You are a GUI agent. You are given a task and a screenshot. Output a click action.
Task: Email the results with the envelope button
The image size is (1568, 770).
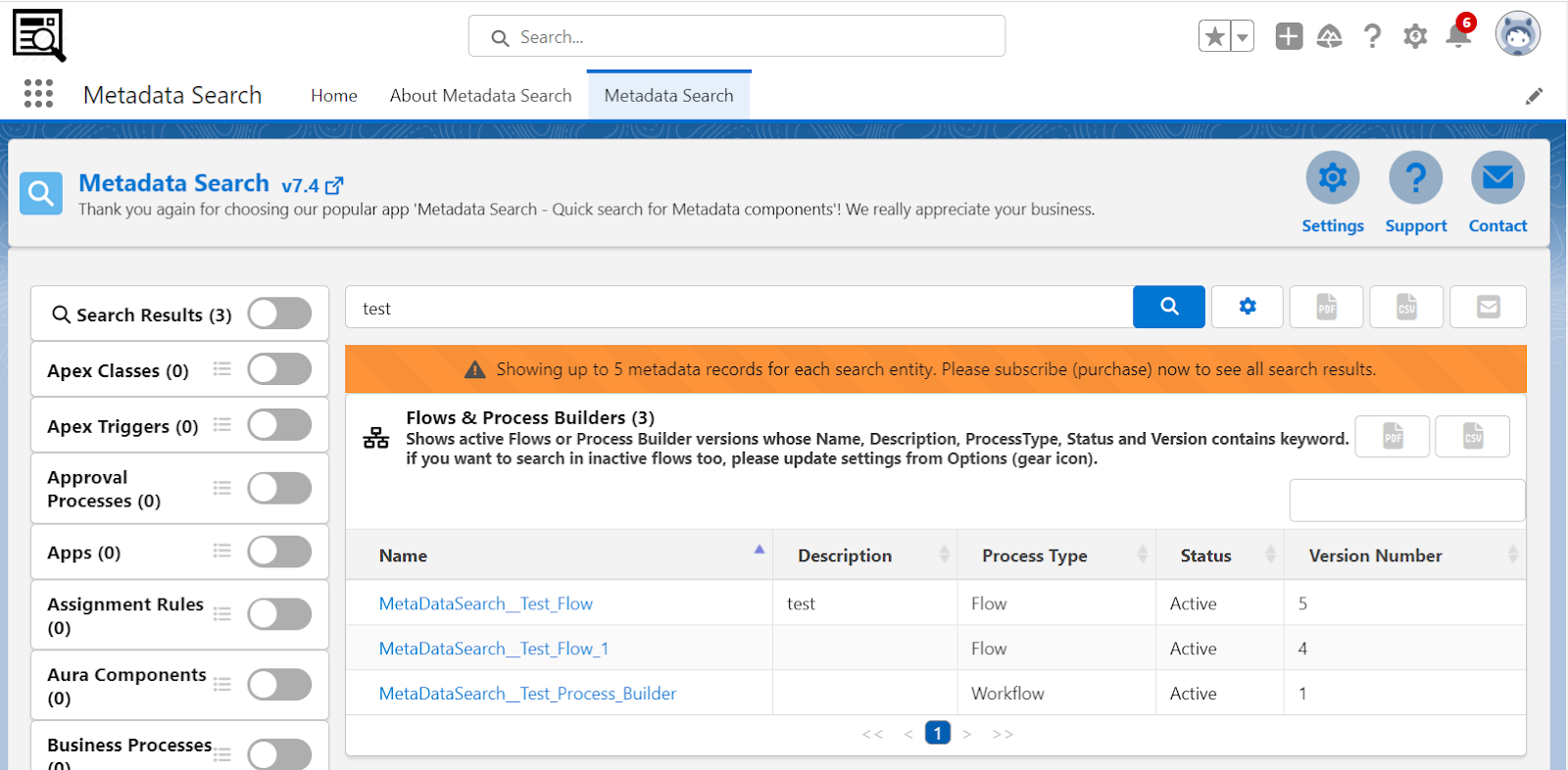(1488, 307)
